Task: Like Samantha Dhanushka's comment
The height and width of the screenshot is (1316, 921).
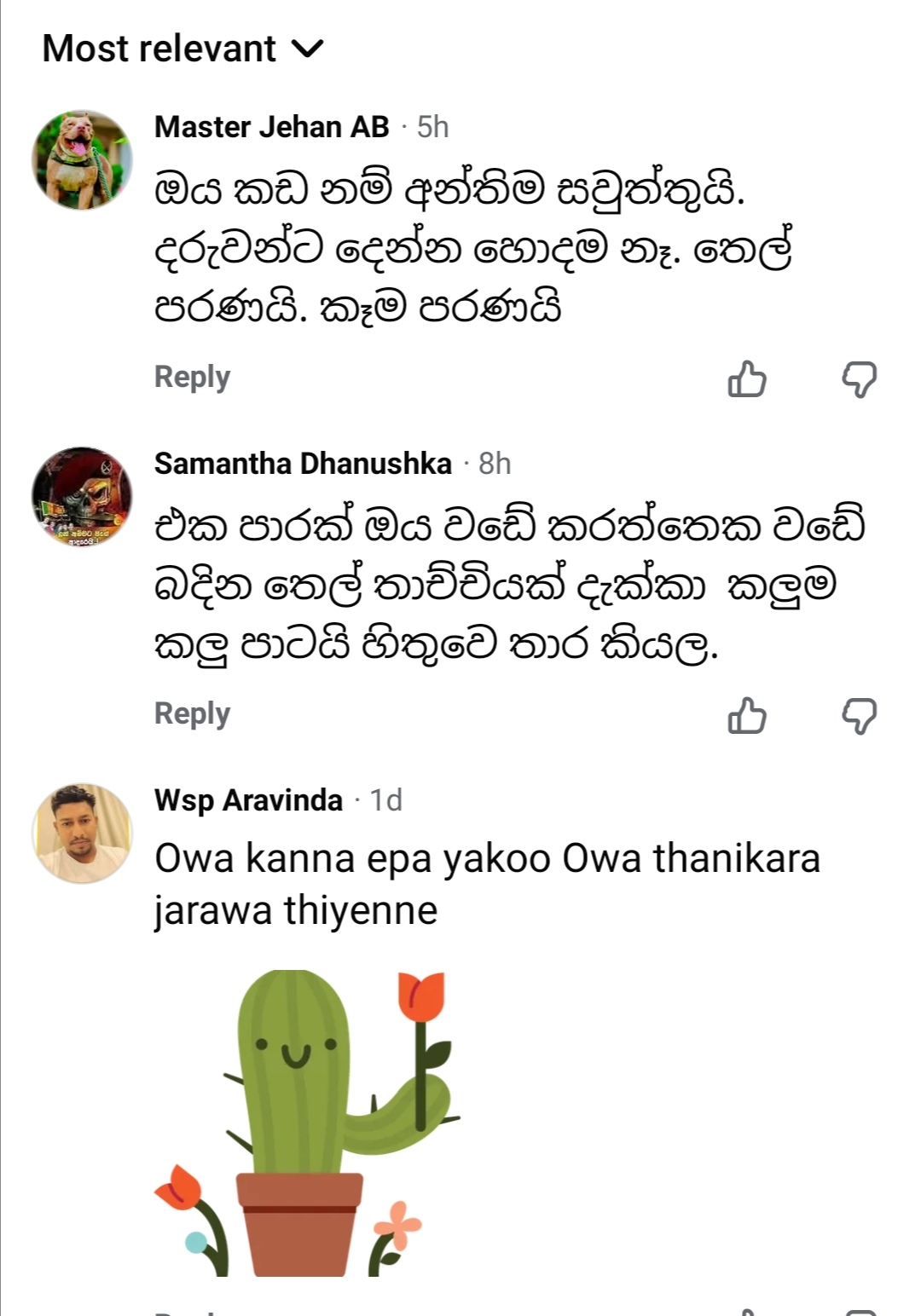Action: click(x=746, y=716)
